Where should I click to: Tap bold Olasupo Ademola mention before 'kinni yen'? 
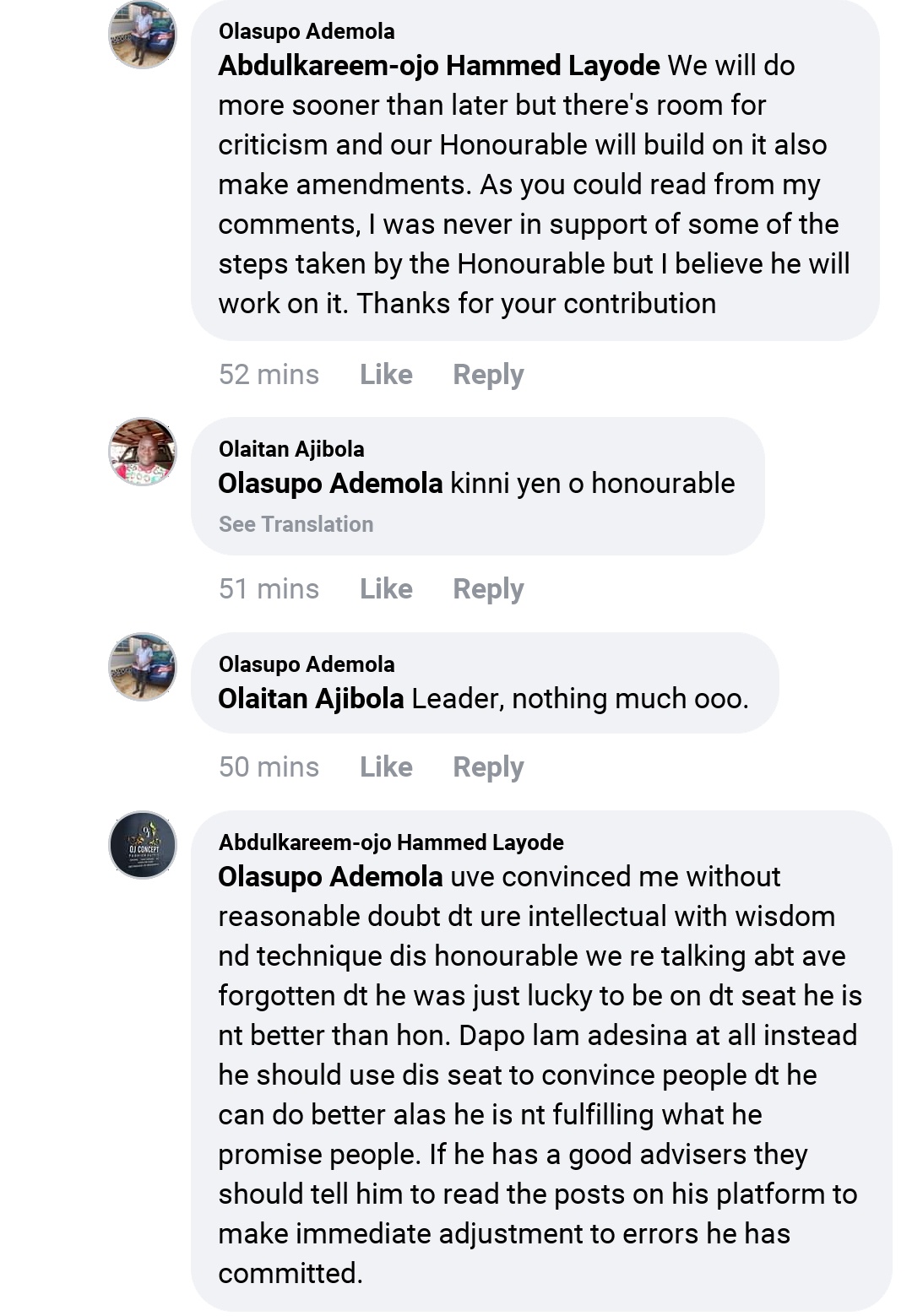(330, 484)
